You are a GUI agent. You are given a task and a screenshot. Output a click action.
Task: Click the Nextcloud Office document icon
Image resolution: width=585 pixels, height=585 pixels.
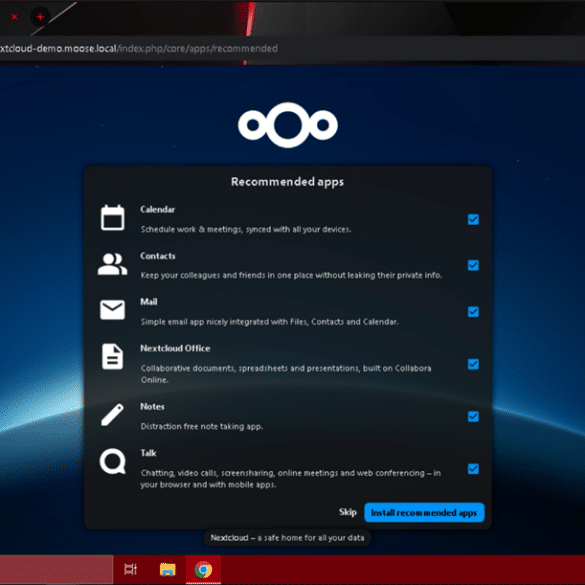coord(112,357)
